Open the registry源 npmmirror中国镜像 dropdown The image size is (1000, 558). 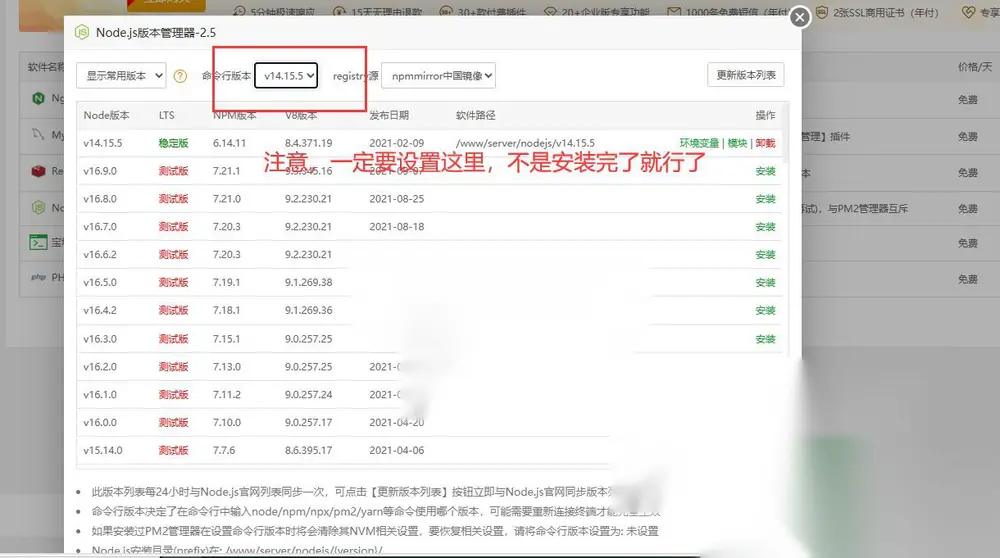tap(438, 75)
